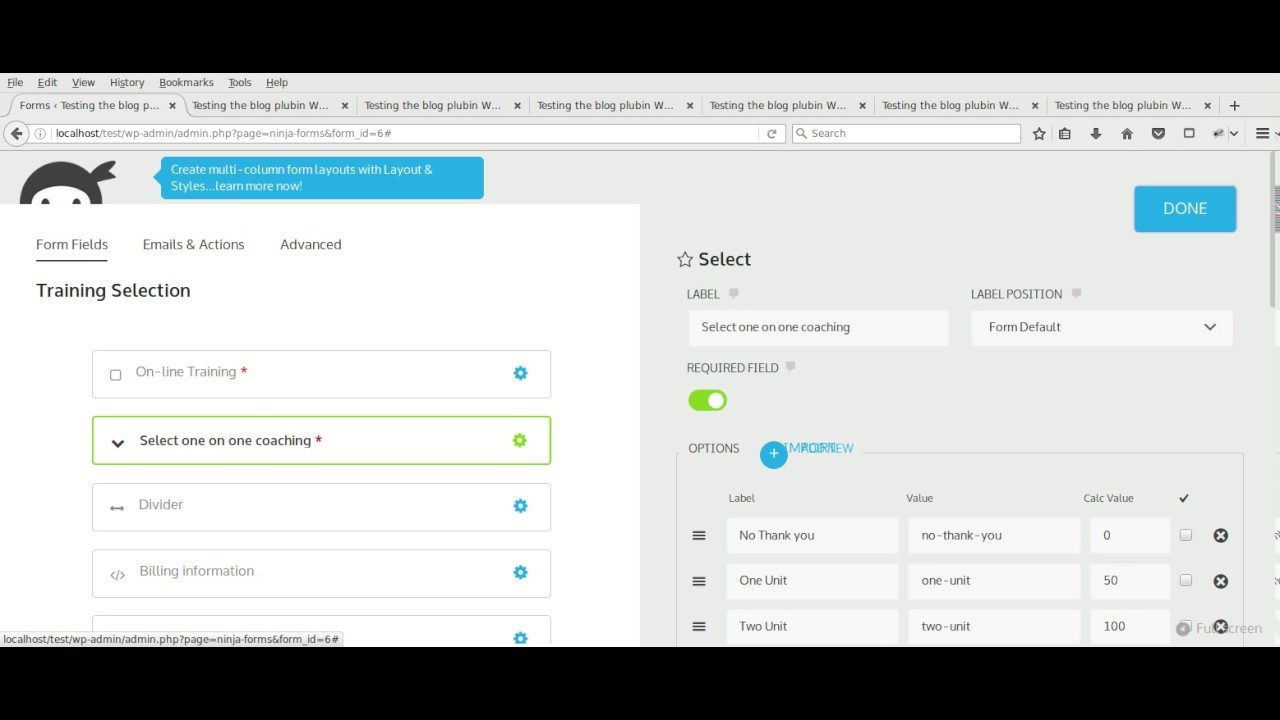The width and height of the screenshot is (1280, 720).
Task: Open settings gear for Billing information field
Action: pyautogui.click(x=520, y=572)
